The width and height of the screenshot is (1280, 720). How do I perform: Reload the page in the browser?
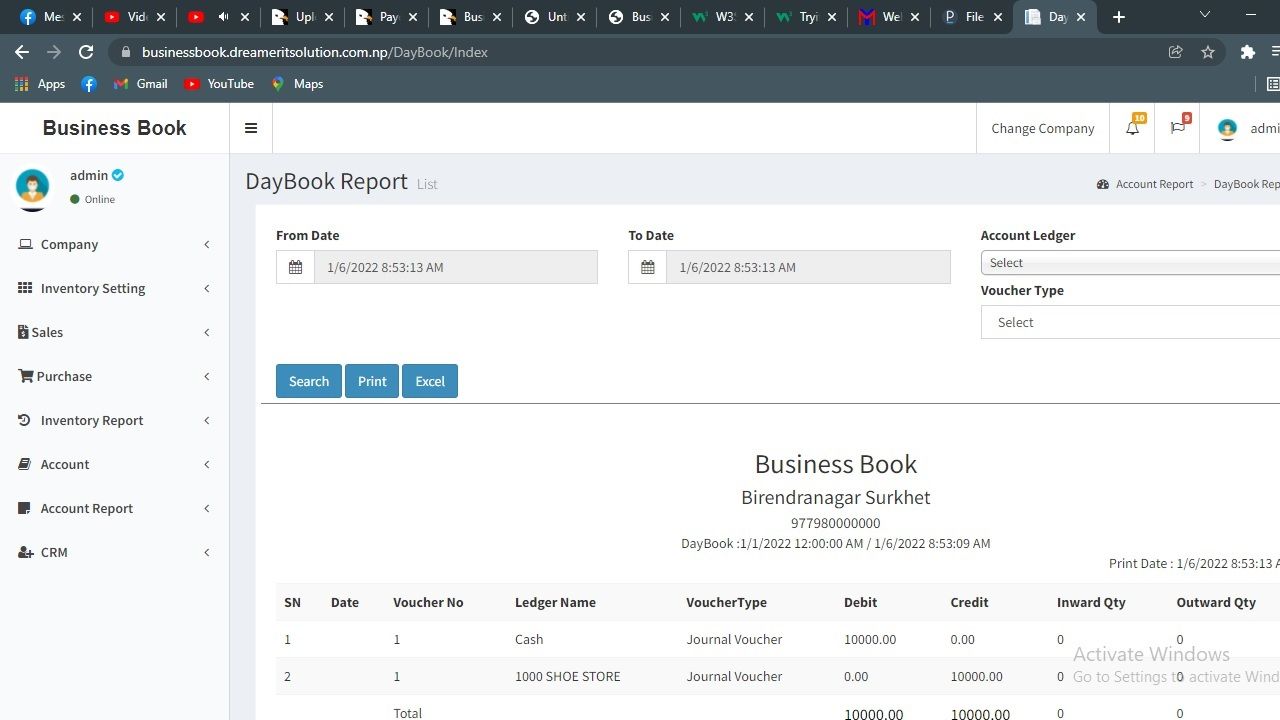click(x=86, y=52)
